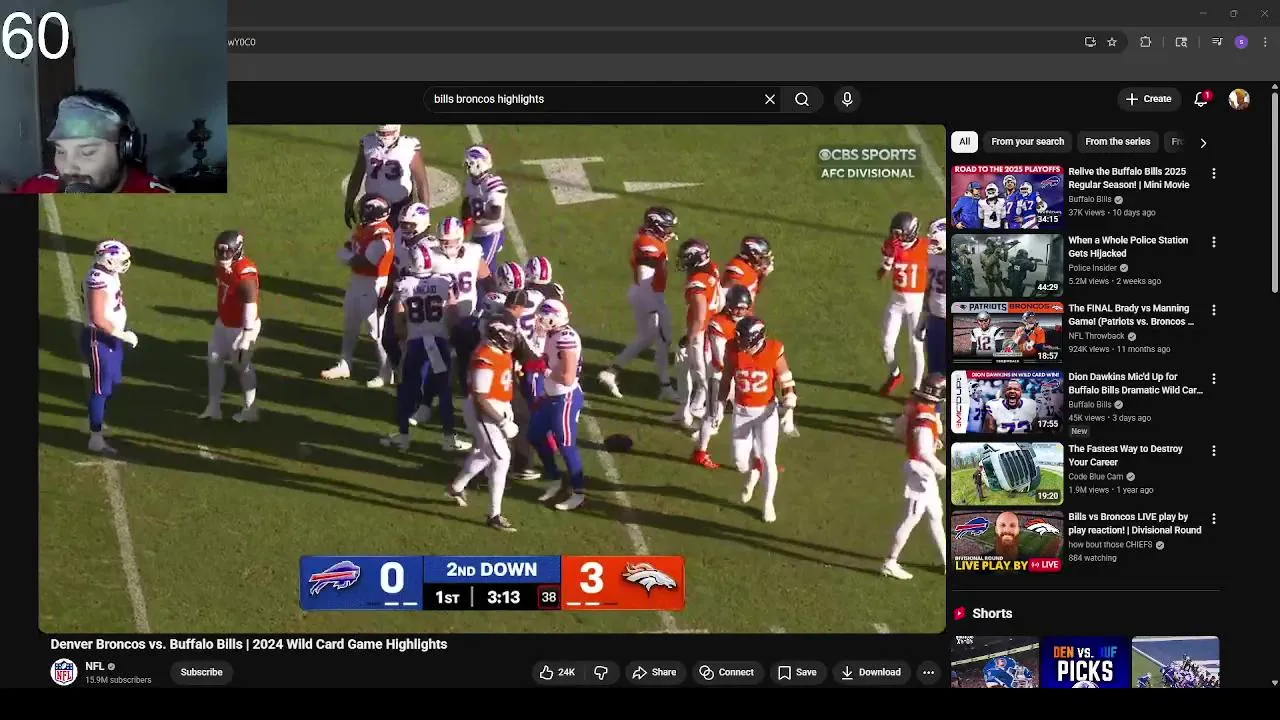
Task: Open the browser extensions puzzle icon
Action: click(1146, 42)
